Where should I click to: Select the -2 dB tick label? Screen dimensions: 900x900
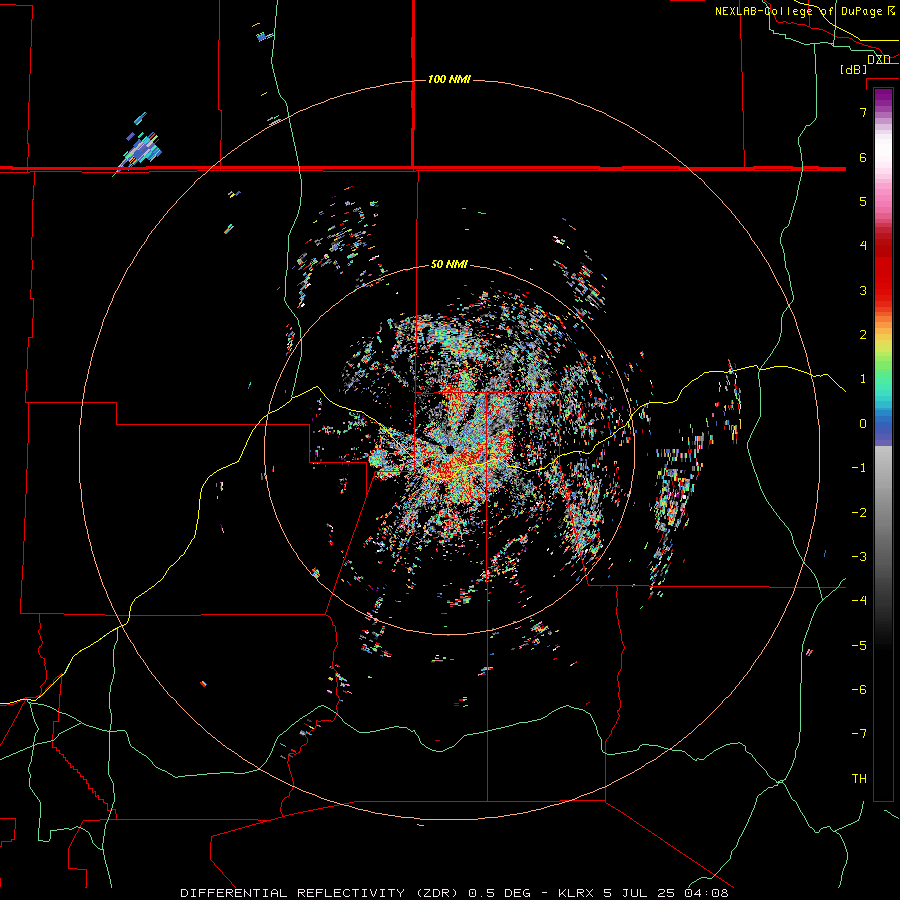pyautogui.click(x=859, y=513)
